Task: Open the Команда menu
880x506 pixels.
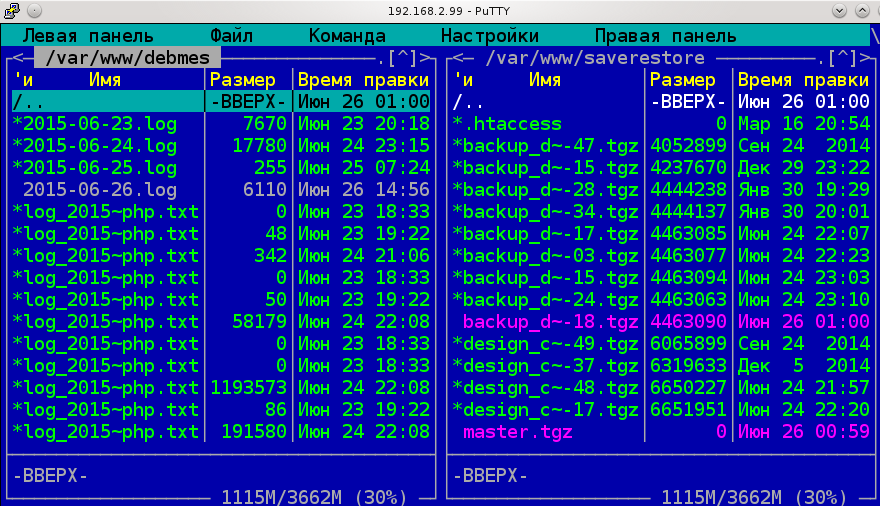Action: (347, 35)
